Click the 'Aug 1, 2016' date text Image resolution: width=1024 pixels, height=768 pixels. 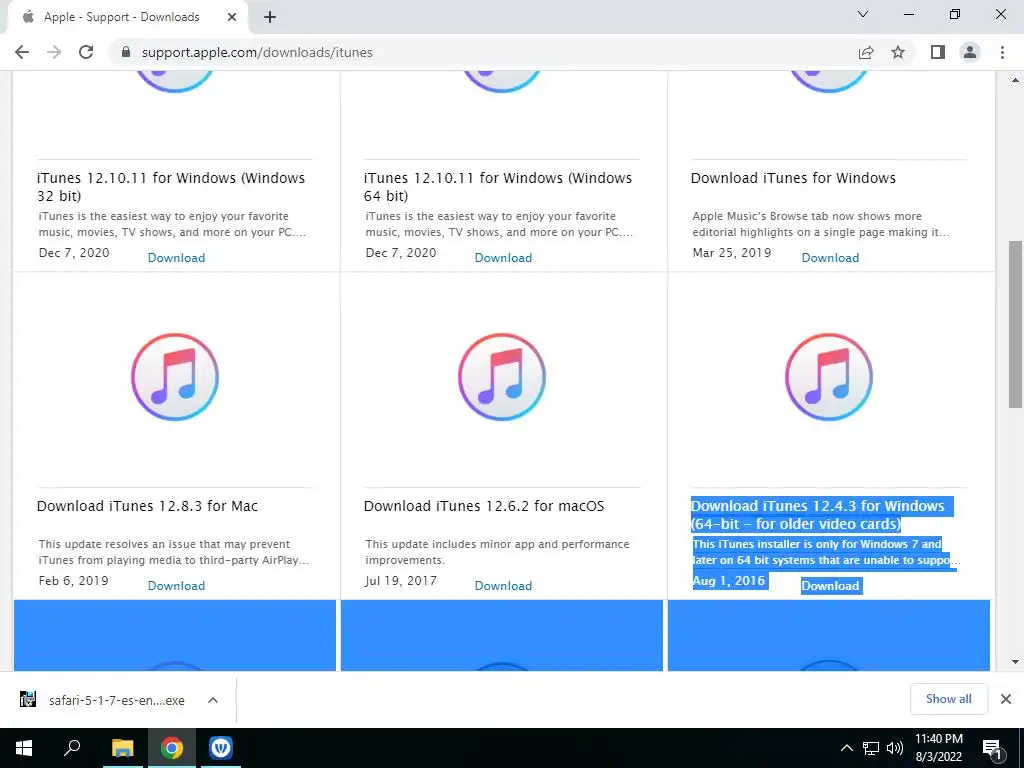click(729, 581)
